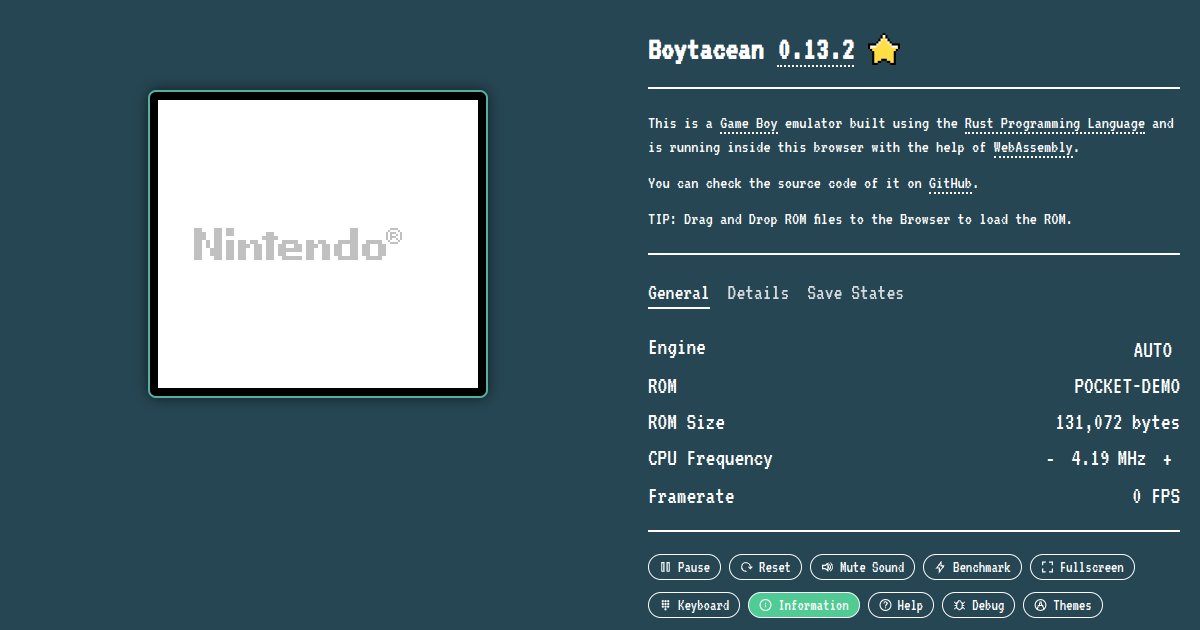This screenshot has height=630, width=1200.
Task: Click the 0 FPS framerate value
Action: [x=1156, y=497]
